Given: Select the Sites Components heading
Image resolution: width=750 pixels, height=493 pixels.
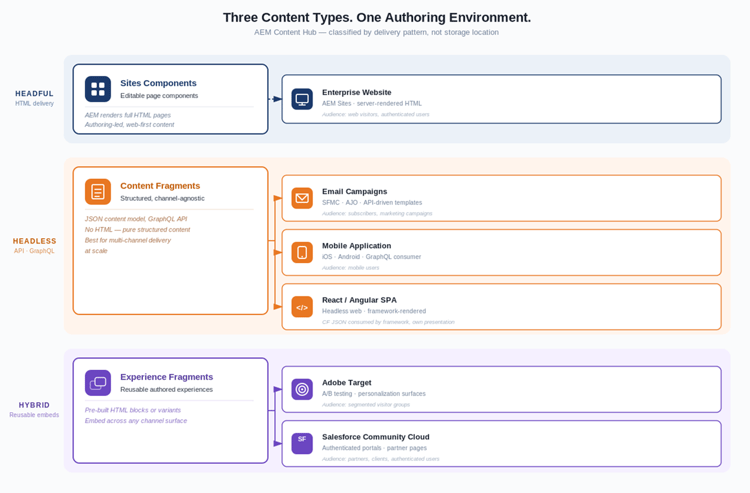Looking at the screenshot, I should click(158, 83).
